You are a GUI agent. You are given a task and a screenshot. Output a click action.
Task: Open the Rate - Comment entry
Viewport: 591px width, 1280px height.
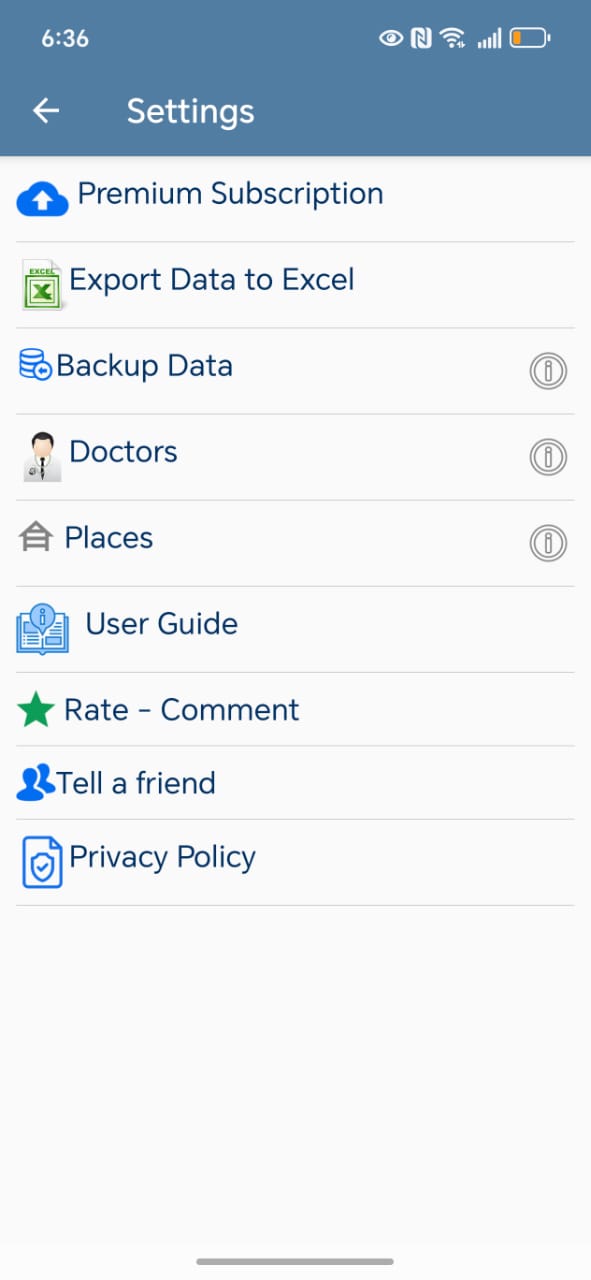295,710
